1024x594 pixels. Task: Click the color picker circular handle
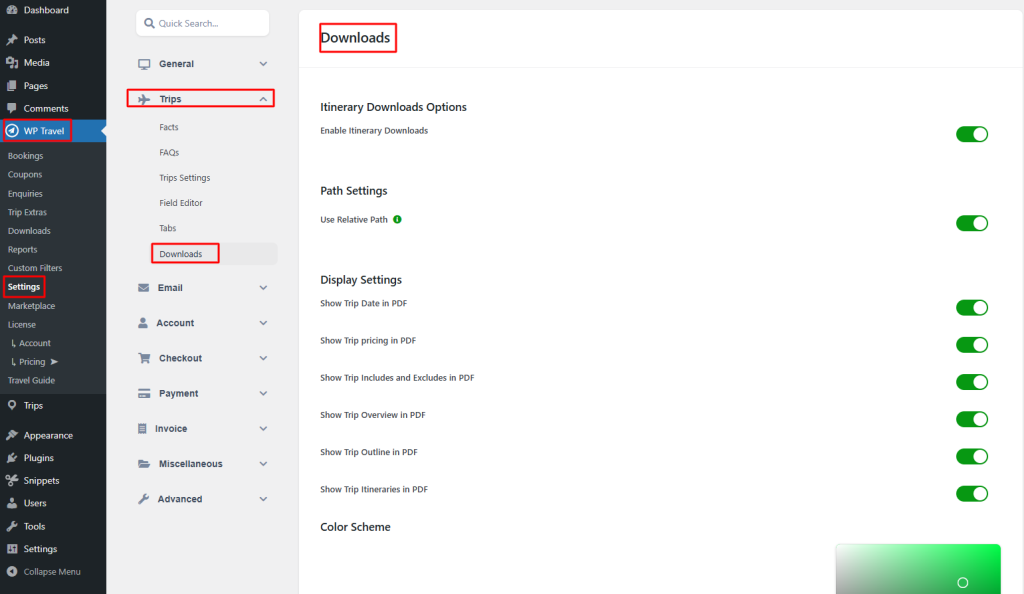coord(963,583)
